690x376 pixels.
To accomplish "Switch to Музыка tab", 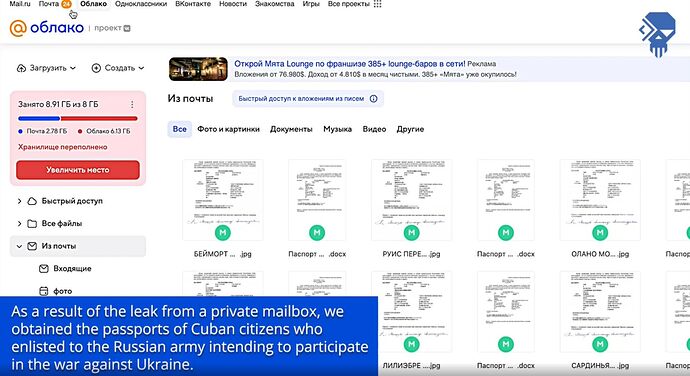I will 338,129.
